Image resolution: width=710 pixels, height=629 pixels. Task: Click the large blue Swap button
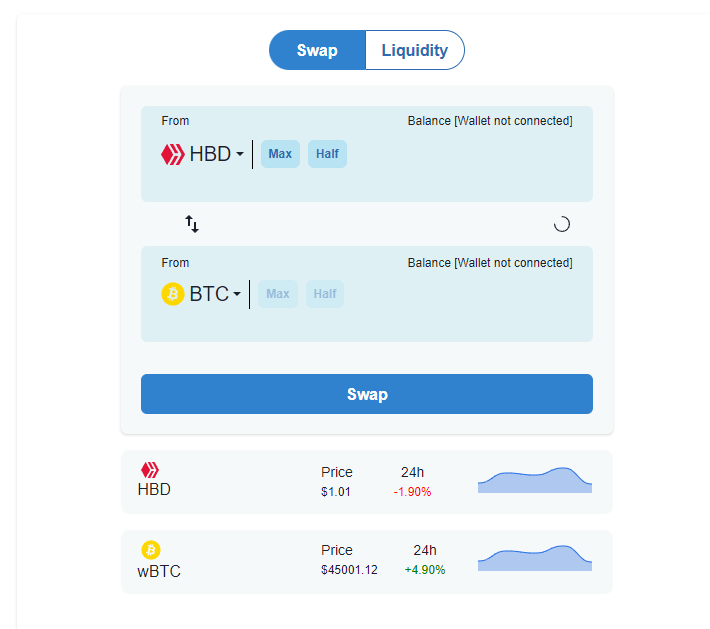pyautogui.click(x=367, y=394)
